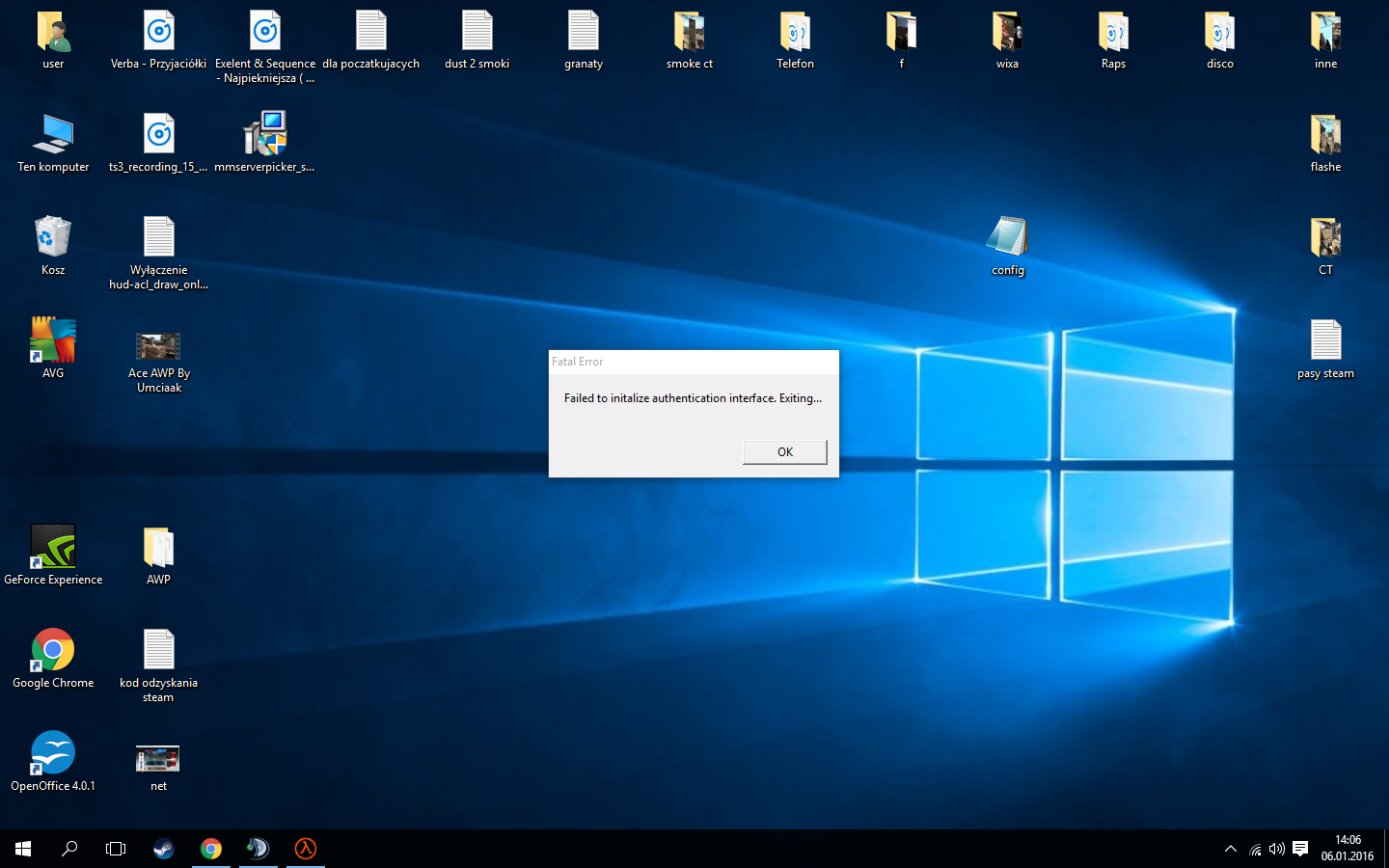Select the granaty text file
The image size is (1389, 868).
(x=584, y=41)
